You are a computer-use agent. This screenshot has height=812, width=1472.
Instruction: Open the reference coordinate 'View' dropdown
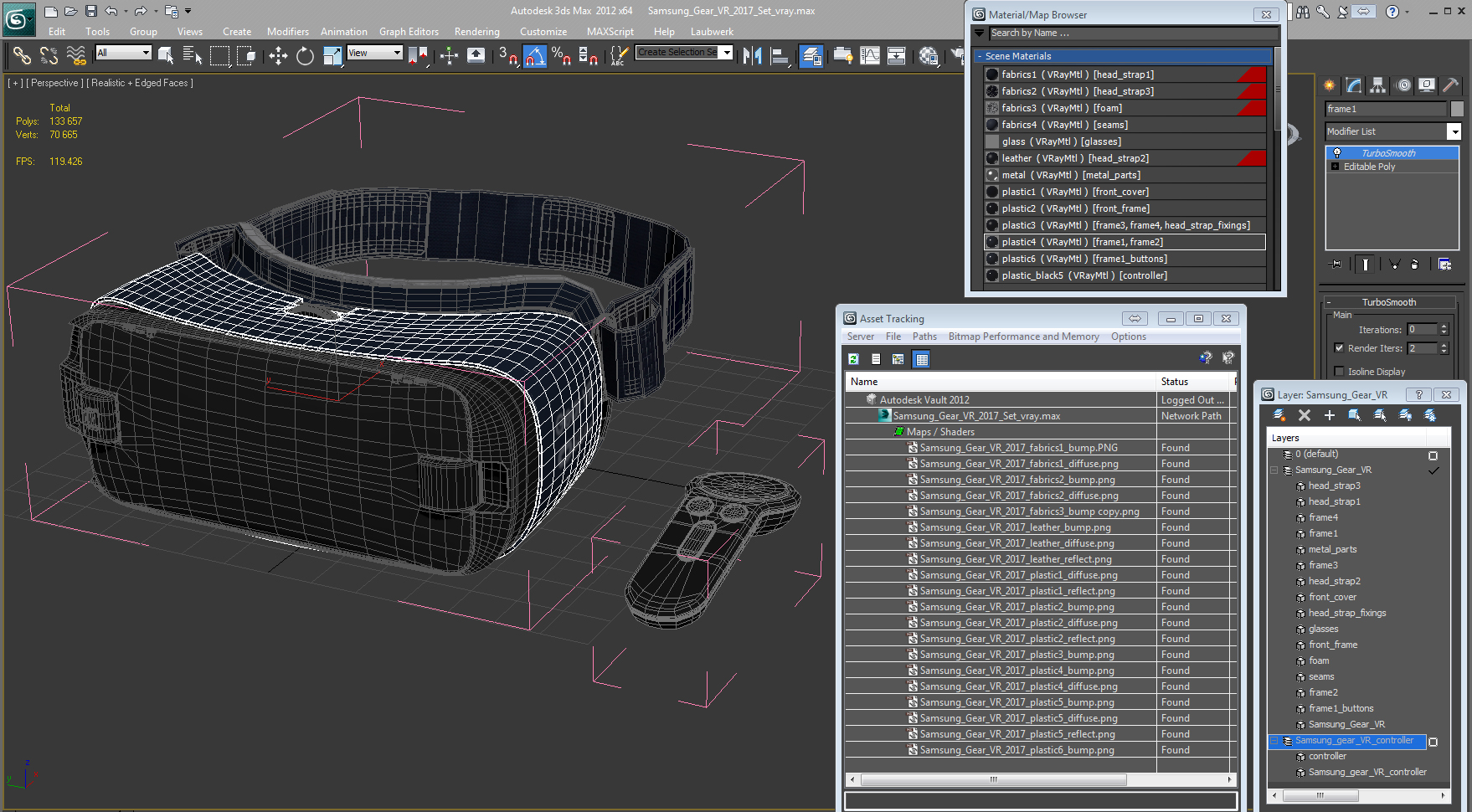(x=398, y=53)
